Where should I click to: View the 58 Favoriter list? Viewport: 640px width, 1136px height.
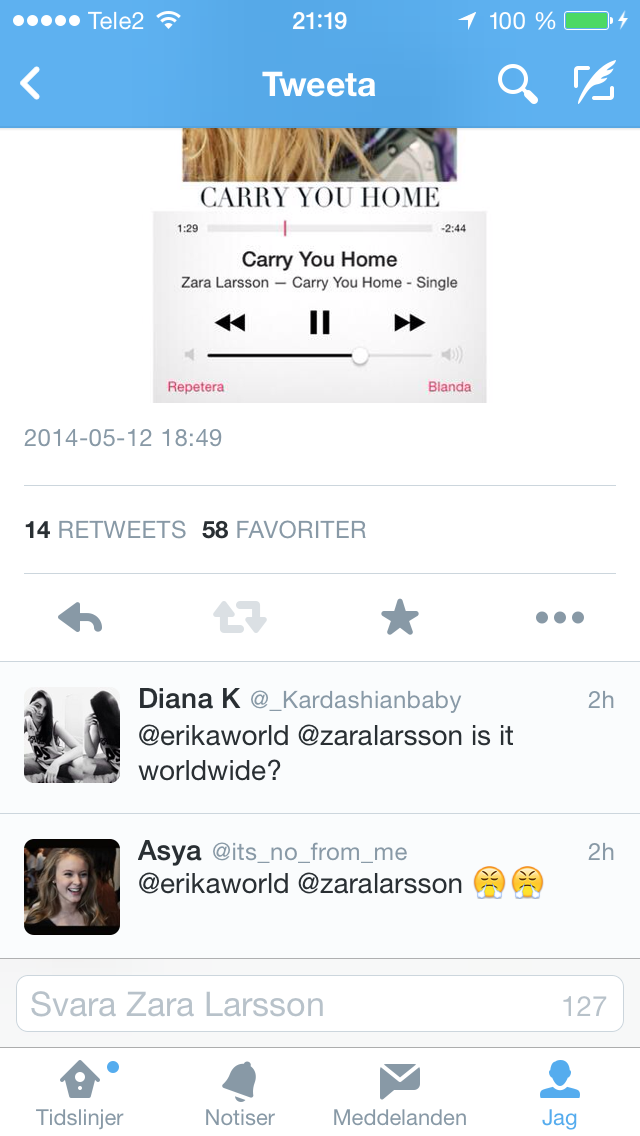coord(284,530)
